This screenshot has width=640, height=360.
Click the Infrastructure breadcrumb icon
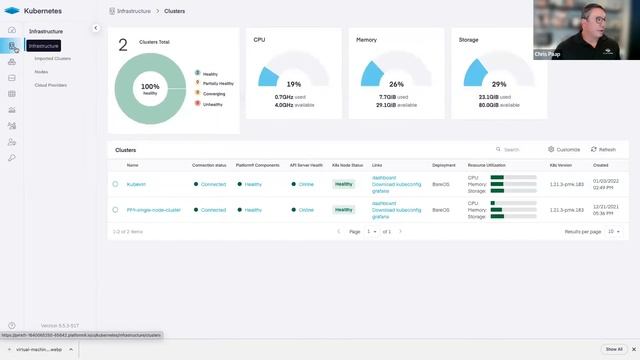(112, 11)
